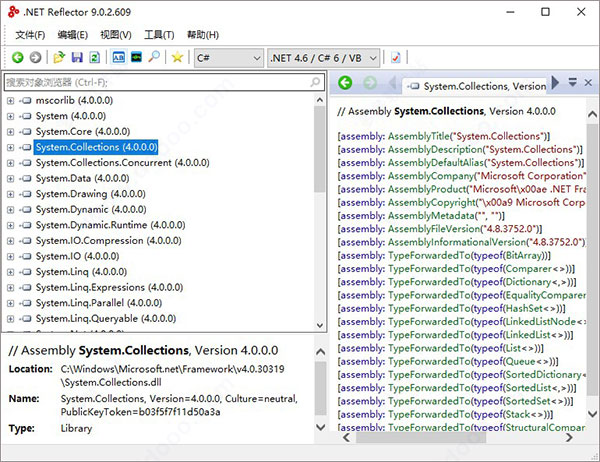Screen dimensions: 600x462
Task: Click the magnifier Search icon in toolbar
Action: 153,58
